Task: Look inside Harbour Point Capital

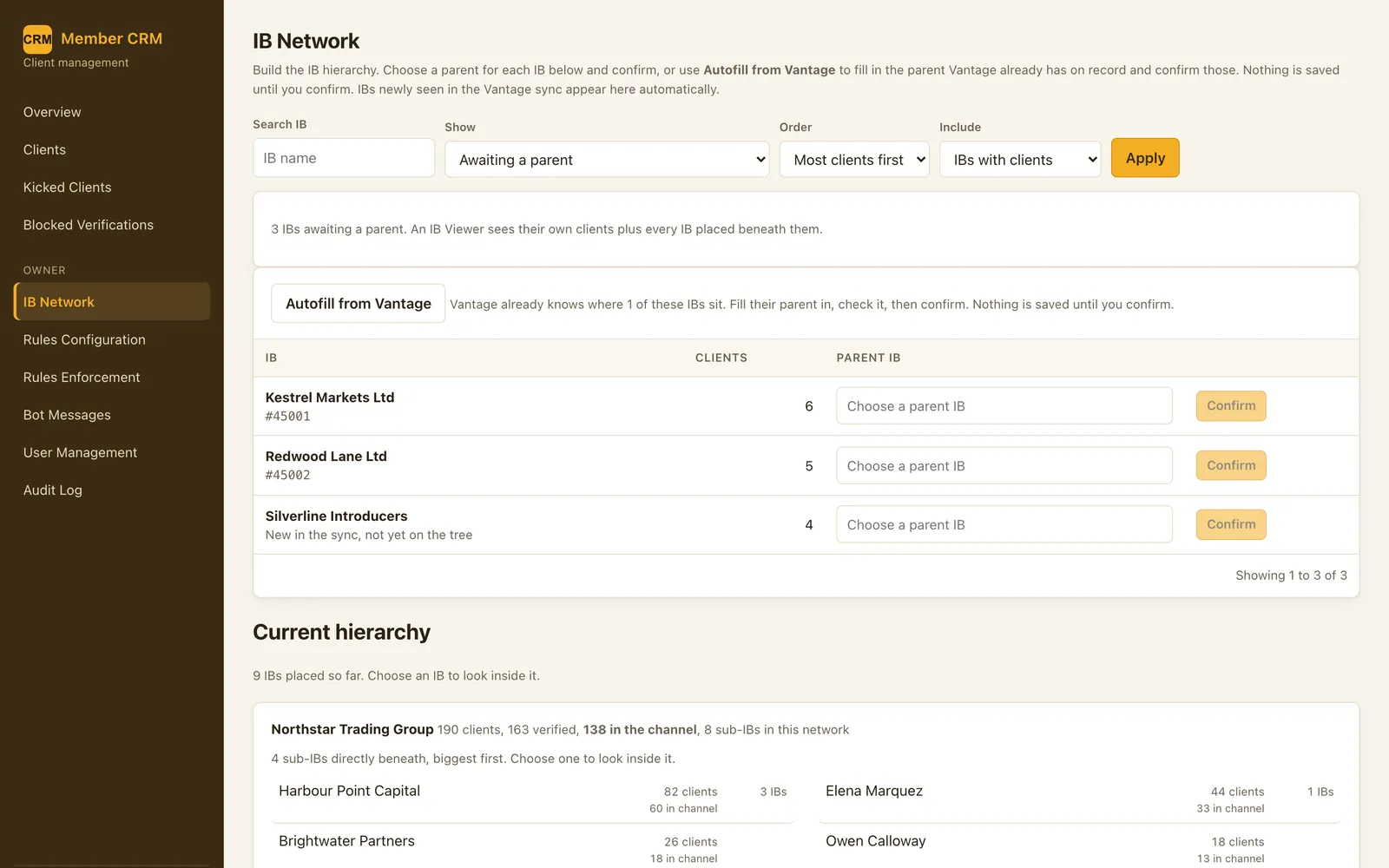Action: coord(532,799)
